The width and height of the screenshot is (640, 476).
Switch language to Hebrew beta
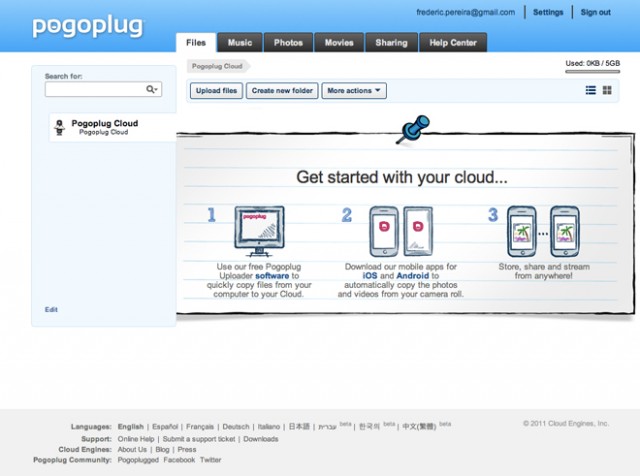point(327,427)
